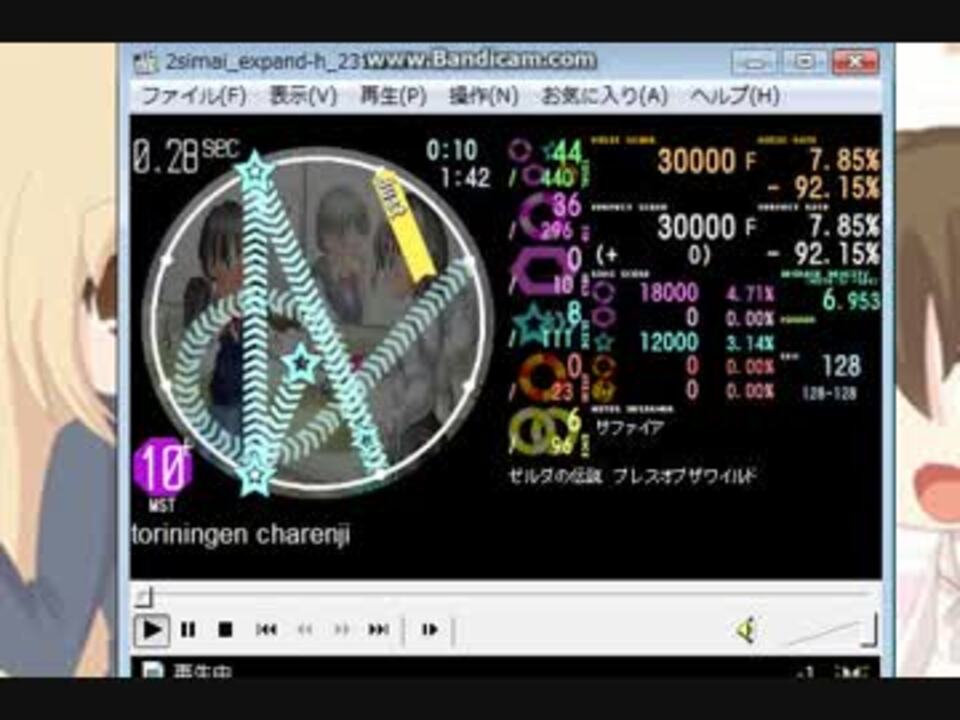
Task: Click the '12000' score value
Action: point(669,342)
